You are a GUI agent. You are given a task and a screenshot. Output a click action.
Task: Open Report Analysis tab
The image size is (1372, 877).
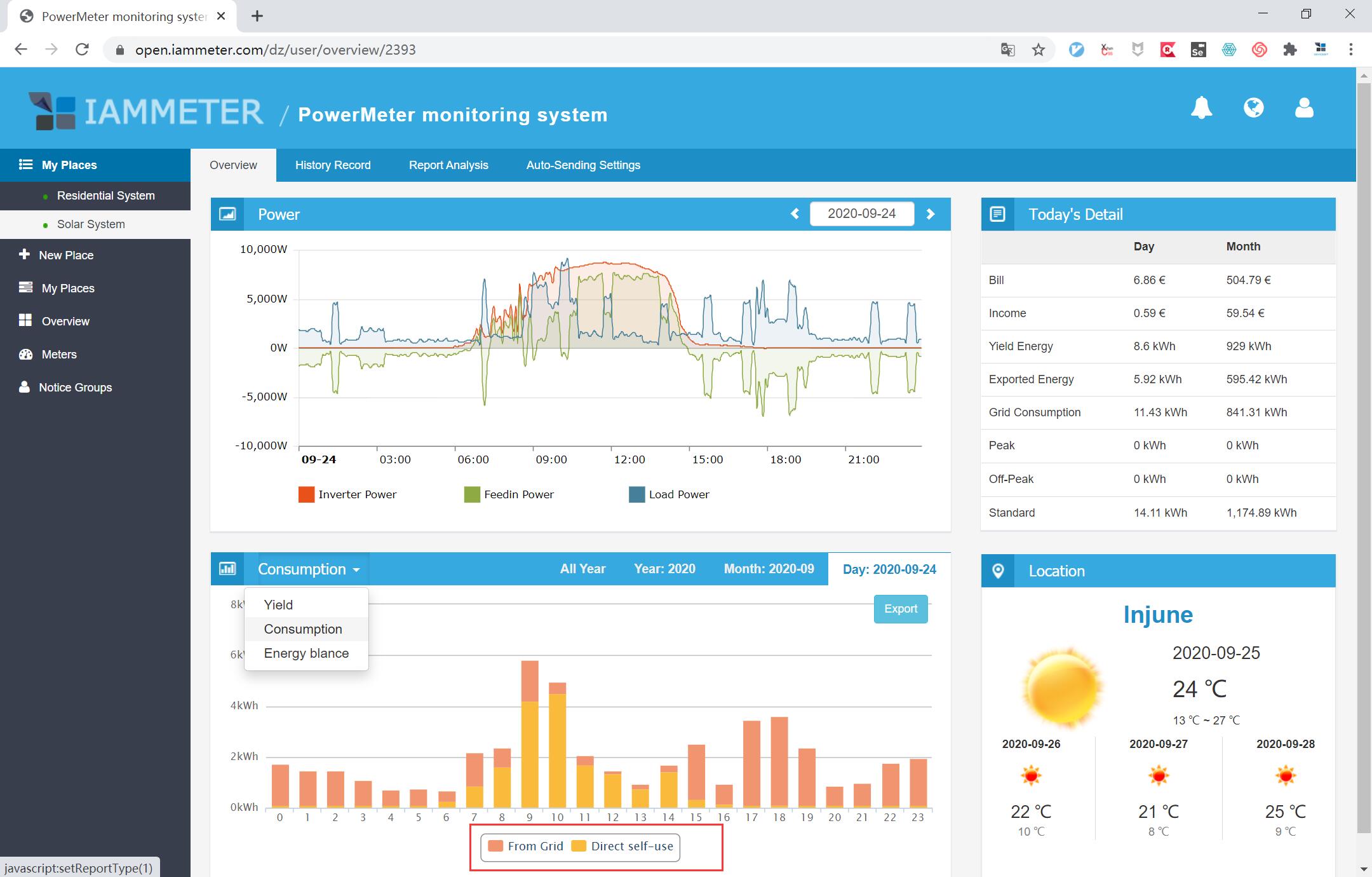[x=448, y=165]
